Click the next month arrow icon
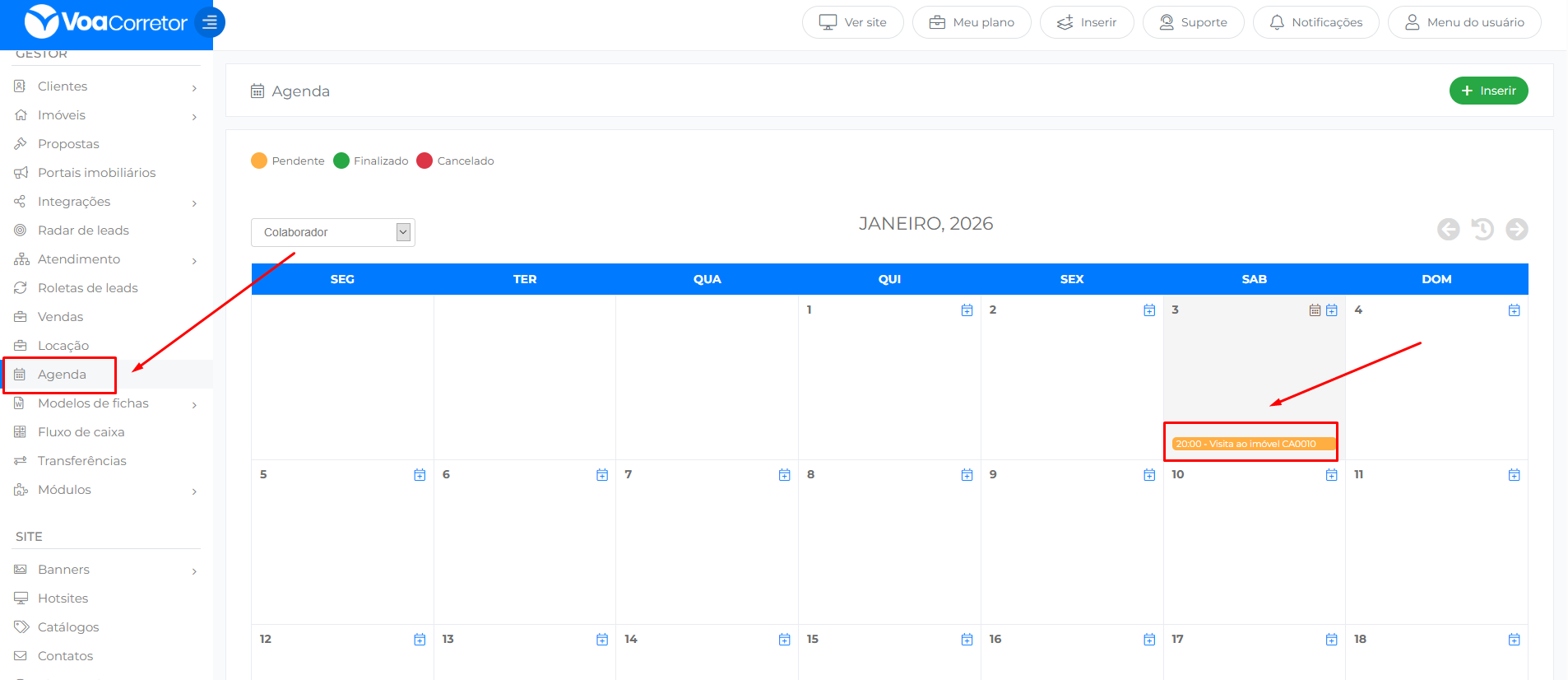This screenshot has height=680, width=1568. click(x=1516, y=229)
